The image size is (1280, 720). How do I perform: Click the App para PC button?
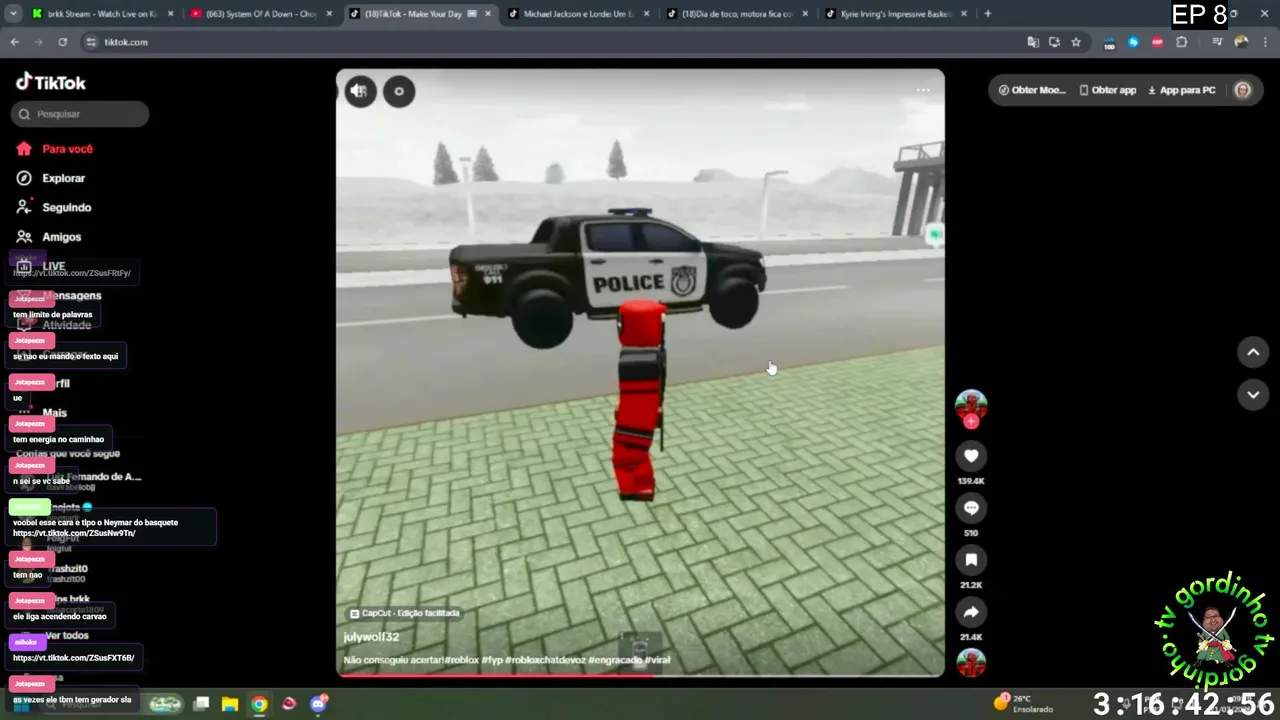coord(1182,90)
